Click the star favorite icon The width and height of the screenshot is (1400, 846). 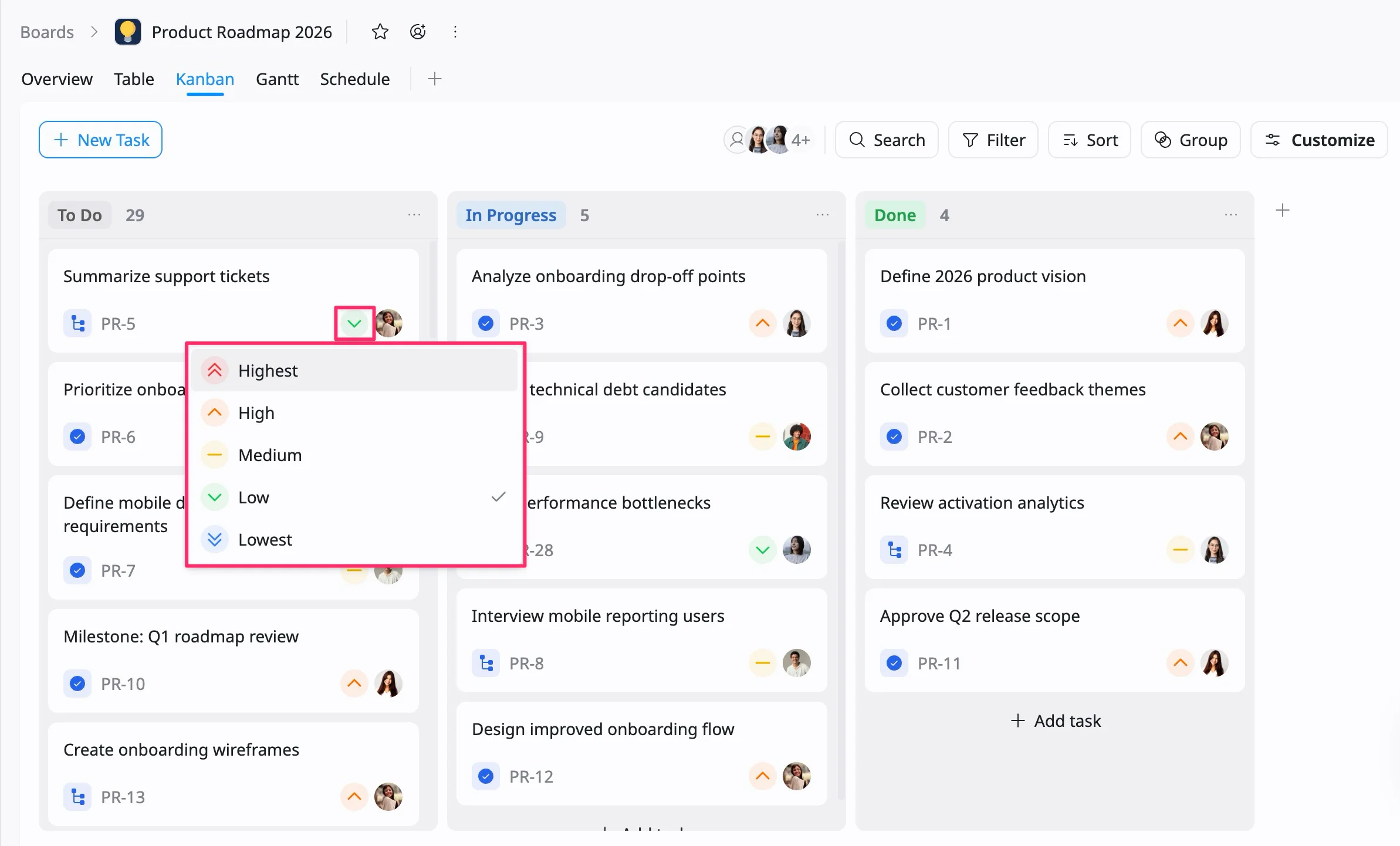(x=380, y=32)
